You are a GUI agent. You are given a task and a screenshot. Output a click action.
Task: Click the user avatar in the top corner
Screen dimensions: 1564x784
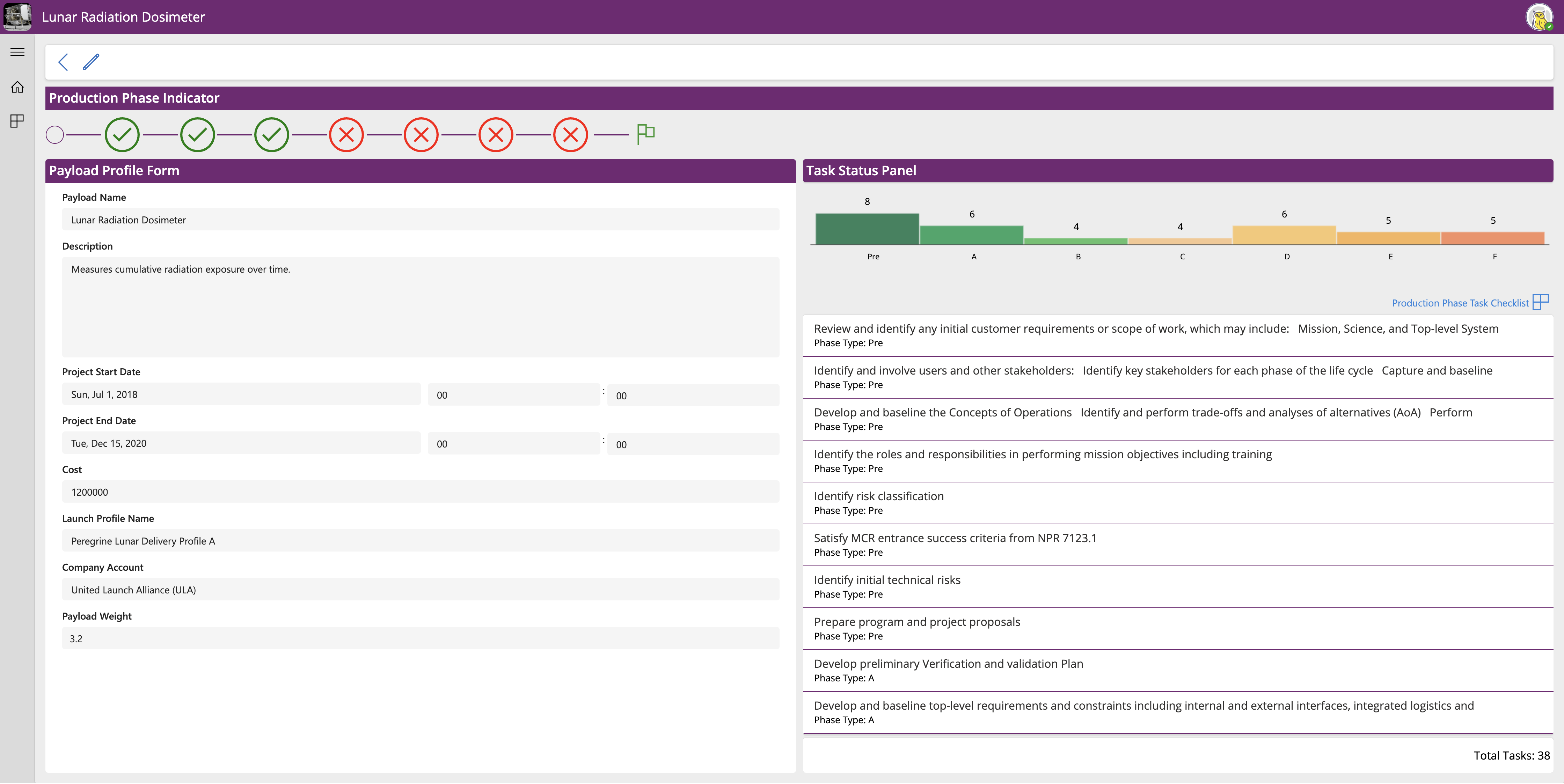(x=1540, y=17)
